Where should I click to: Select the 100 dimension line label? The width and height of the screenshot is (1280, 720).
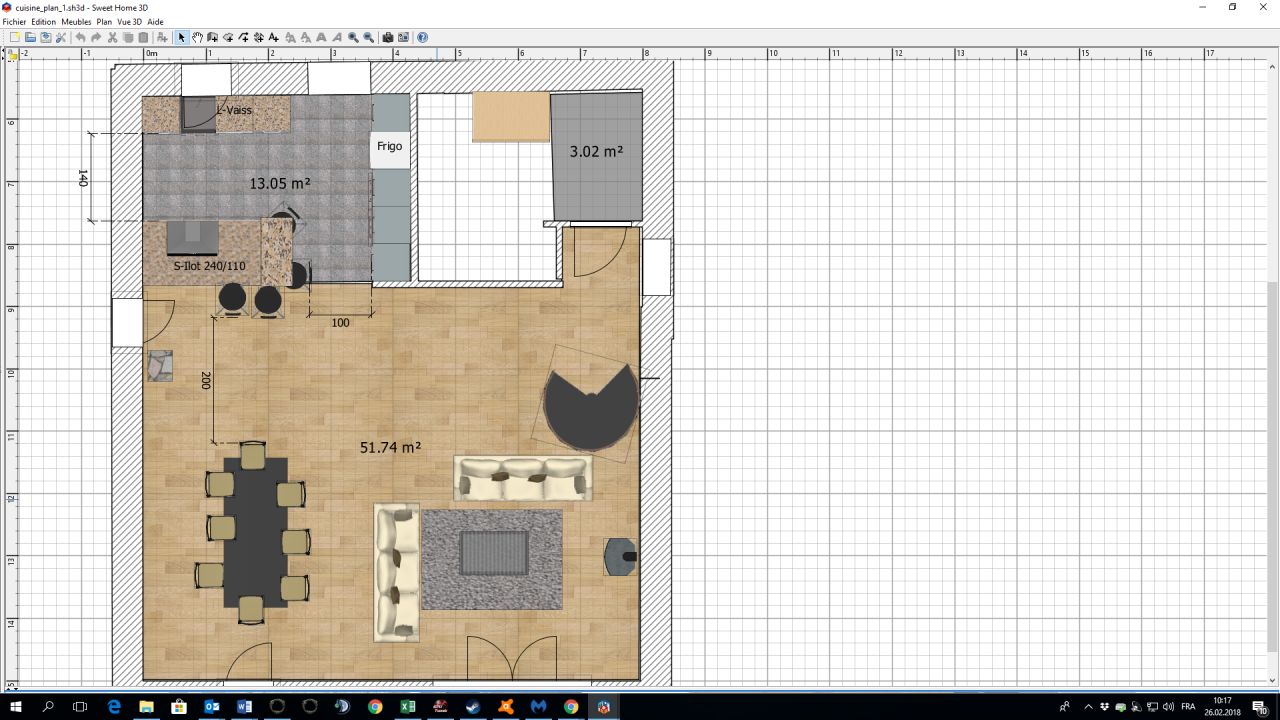[x=340, y=322]
